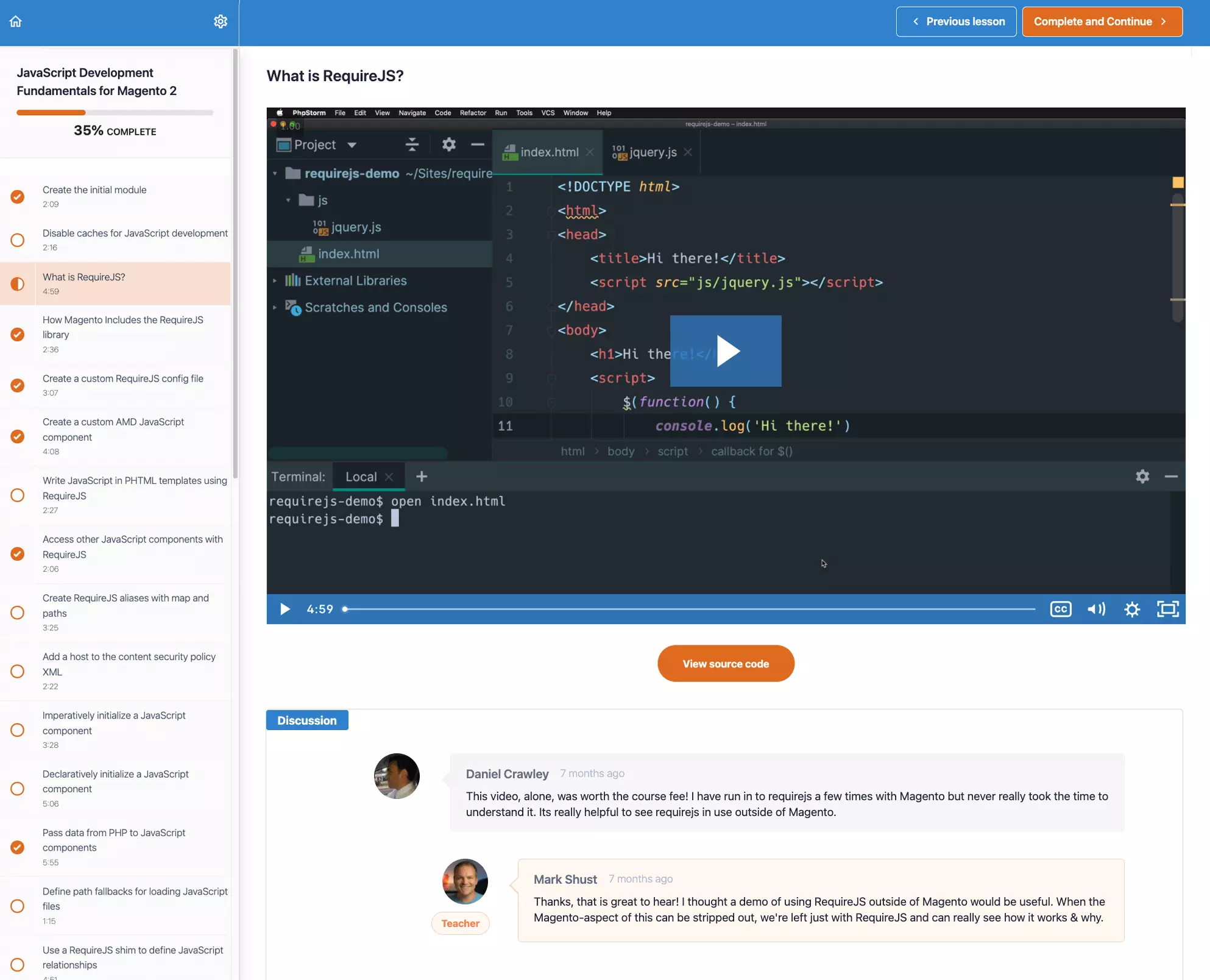Toggle completion check for Create the initial module
Viewport: 1210px width, 980px height.
pos(18,196)
